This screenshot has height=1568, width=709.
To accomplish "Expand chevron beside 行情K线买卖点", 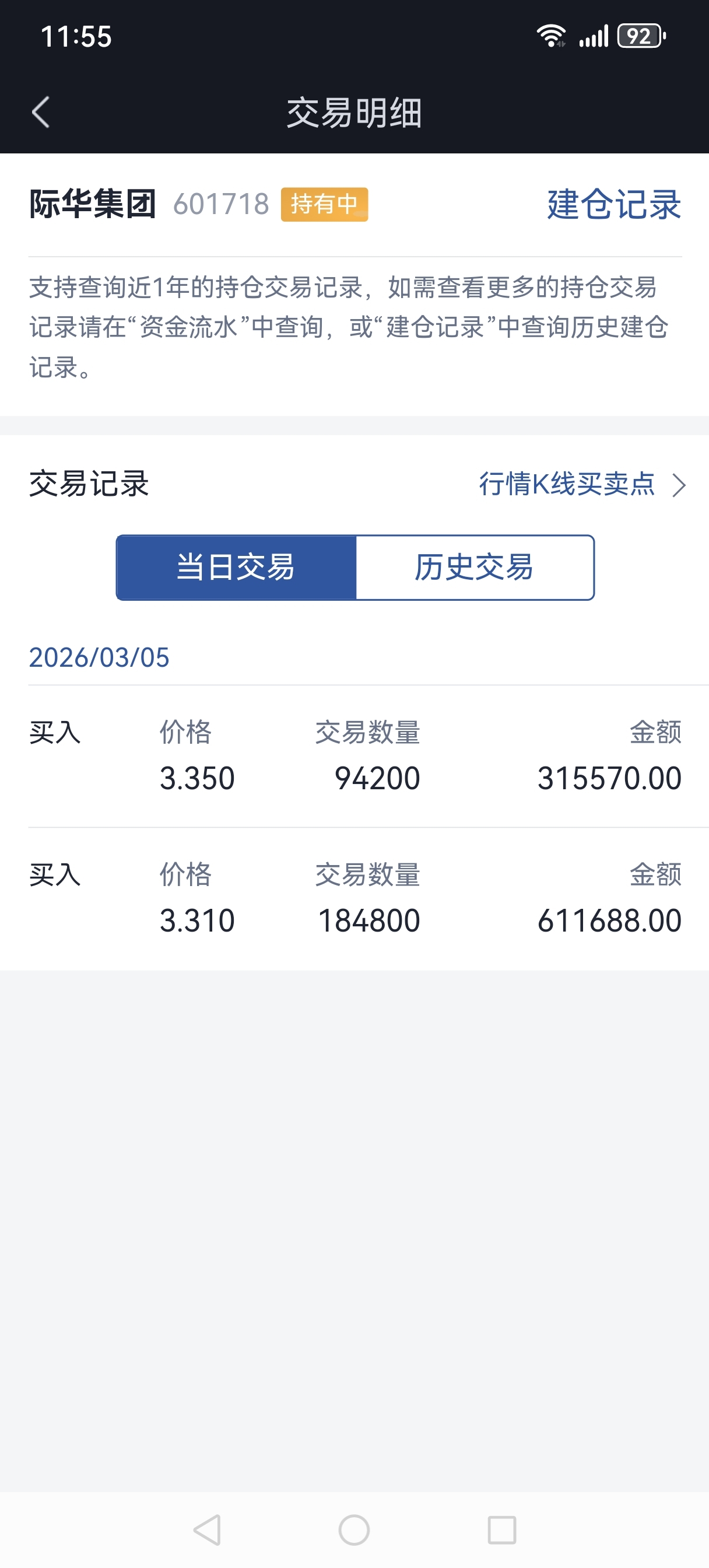I will point(679,485).
